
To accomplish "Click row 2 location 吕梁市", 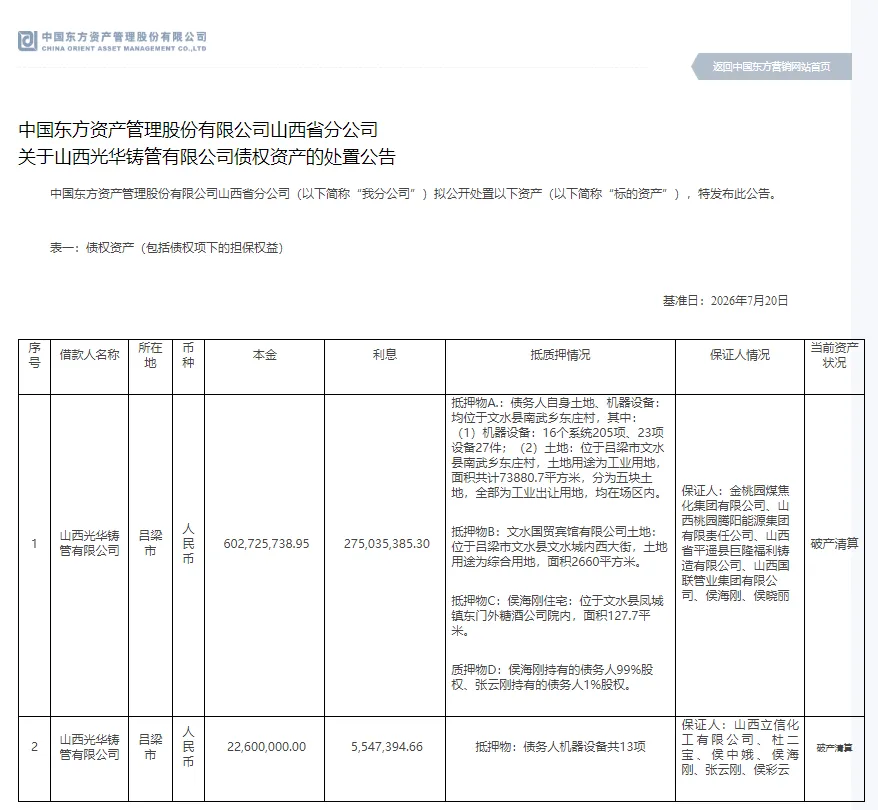I will pos(150,747).
